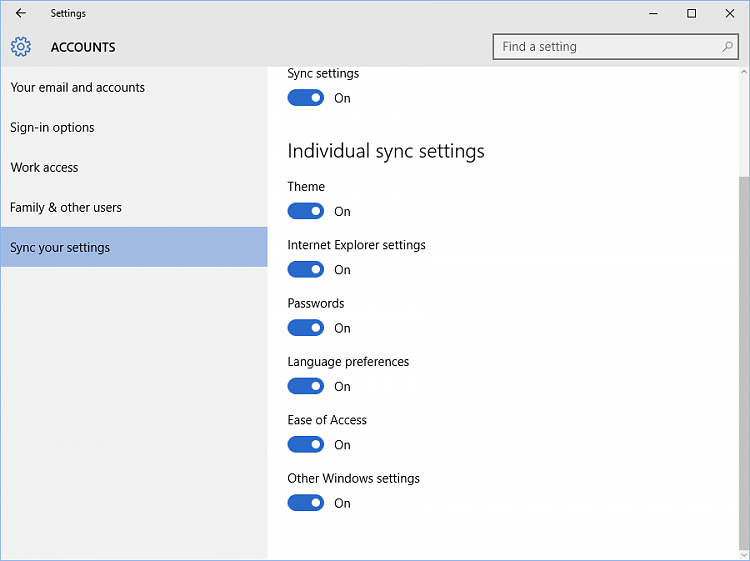Screen dimensions: 750x561
Task: Click the search magnifier icon
Action: pos(727,46)
